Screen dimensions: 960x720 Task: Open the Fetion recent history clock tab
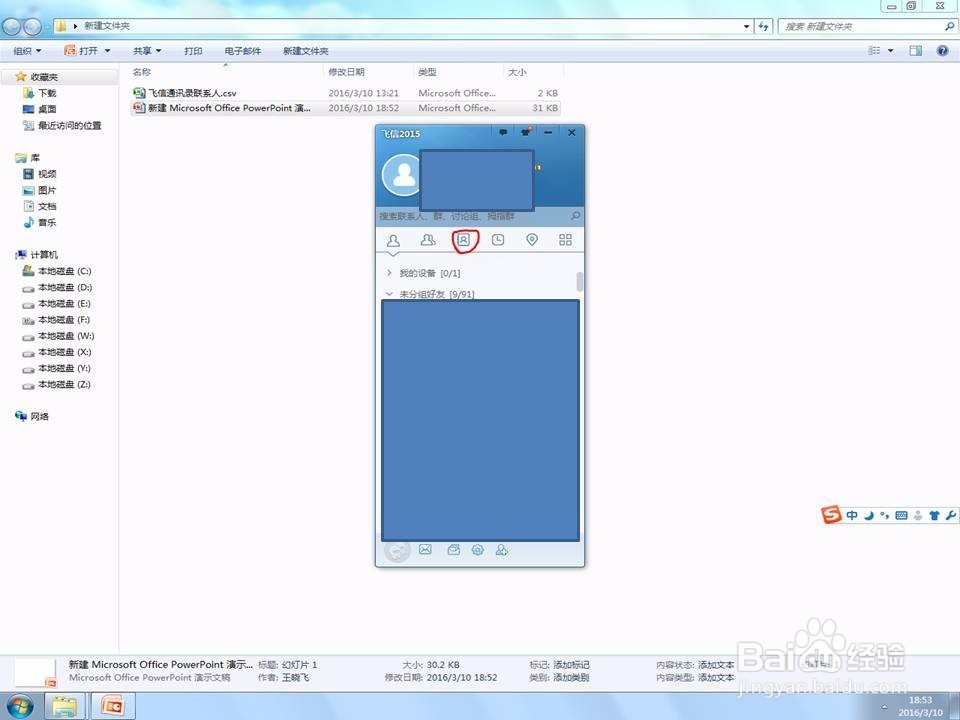pyautogui.click(x=498, y=240)
